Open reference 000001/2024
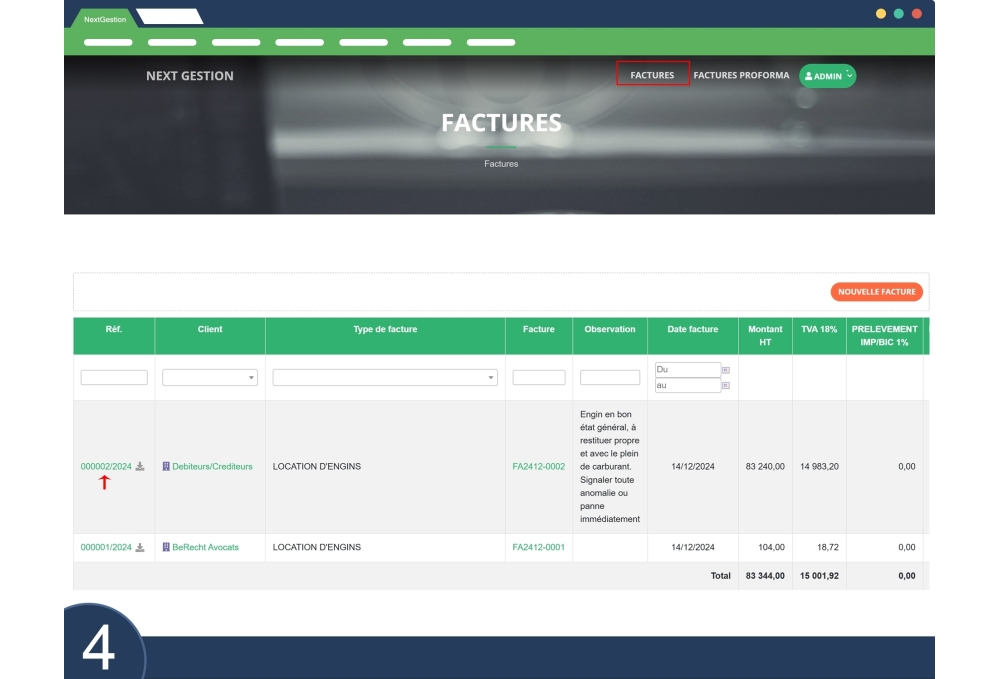1000x679 pixels. point(106,547)
